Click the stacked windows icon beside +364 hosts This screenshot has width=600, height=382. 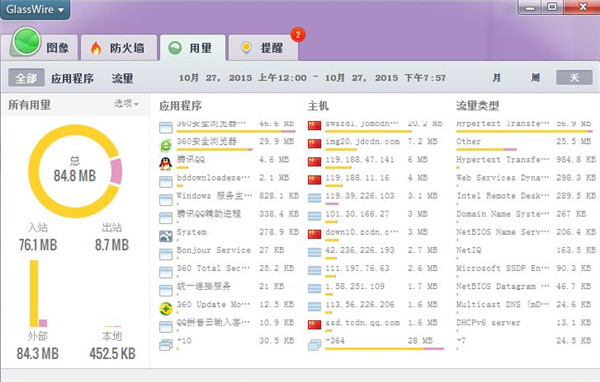coord(314,345)
